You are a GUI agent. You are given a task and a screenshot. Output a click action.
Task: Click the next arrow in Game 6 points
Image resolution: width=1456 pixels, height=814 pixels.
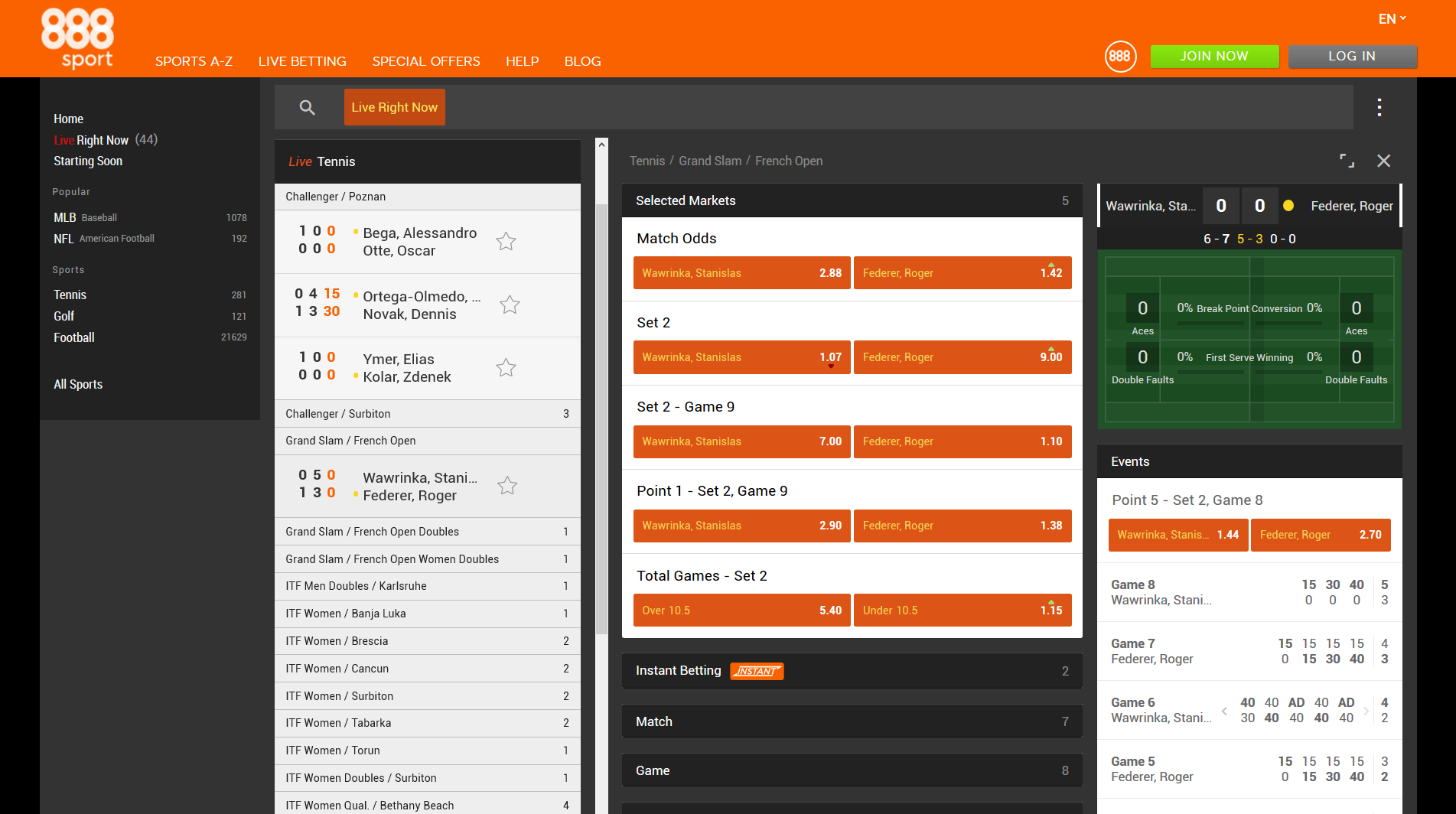coord(1366,711)
